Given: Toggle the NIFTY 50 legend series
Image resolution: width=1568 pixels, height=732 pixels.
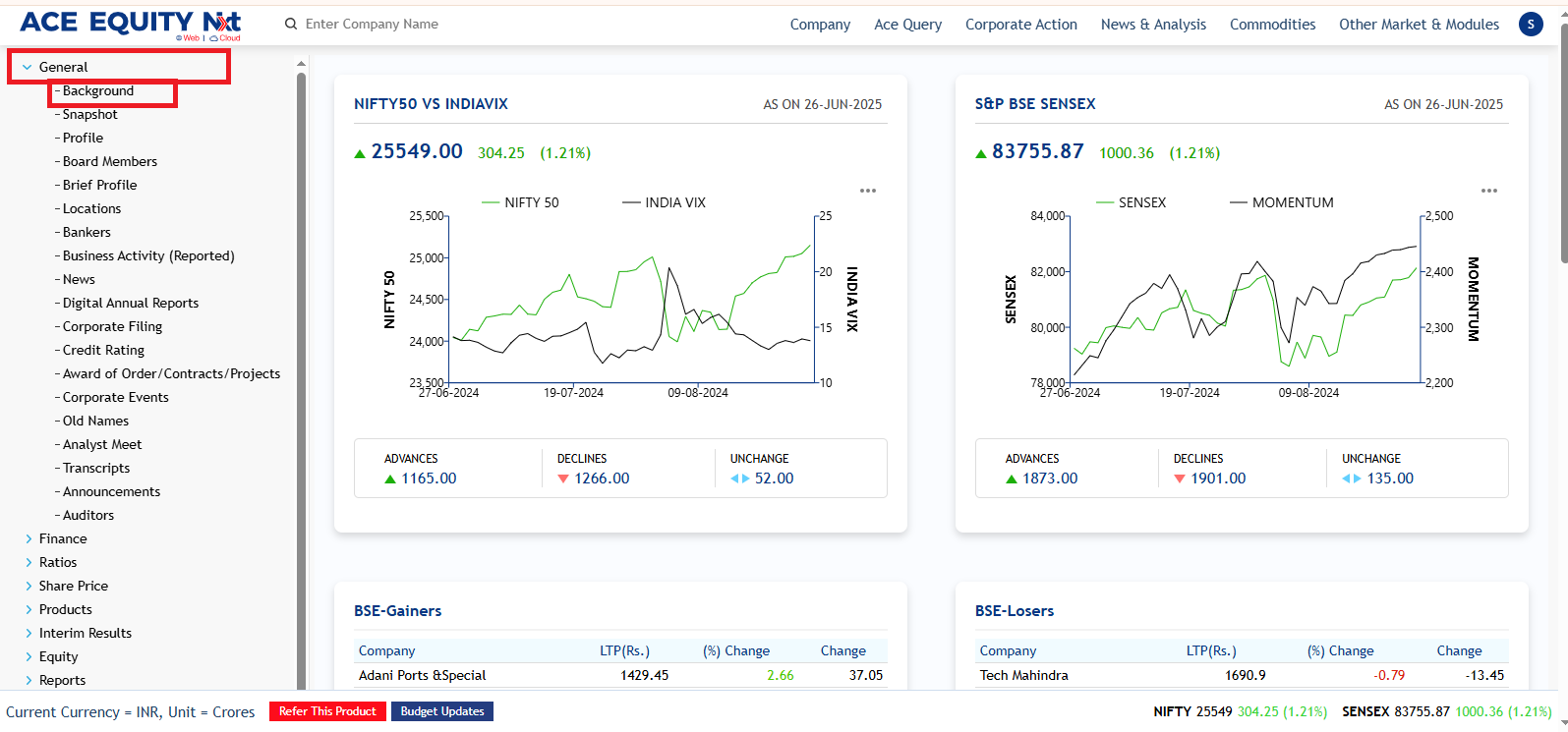Looking at the screenshot, I should point(520,203).
